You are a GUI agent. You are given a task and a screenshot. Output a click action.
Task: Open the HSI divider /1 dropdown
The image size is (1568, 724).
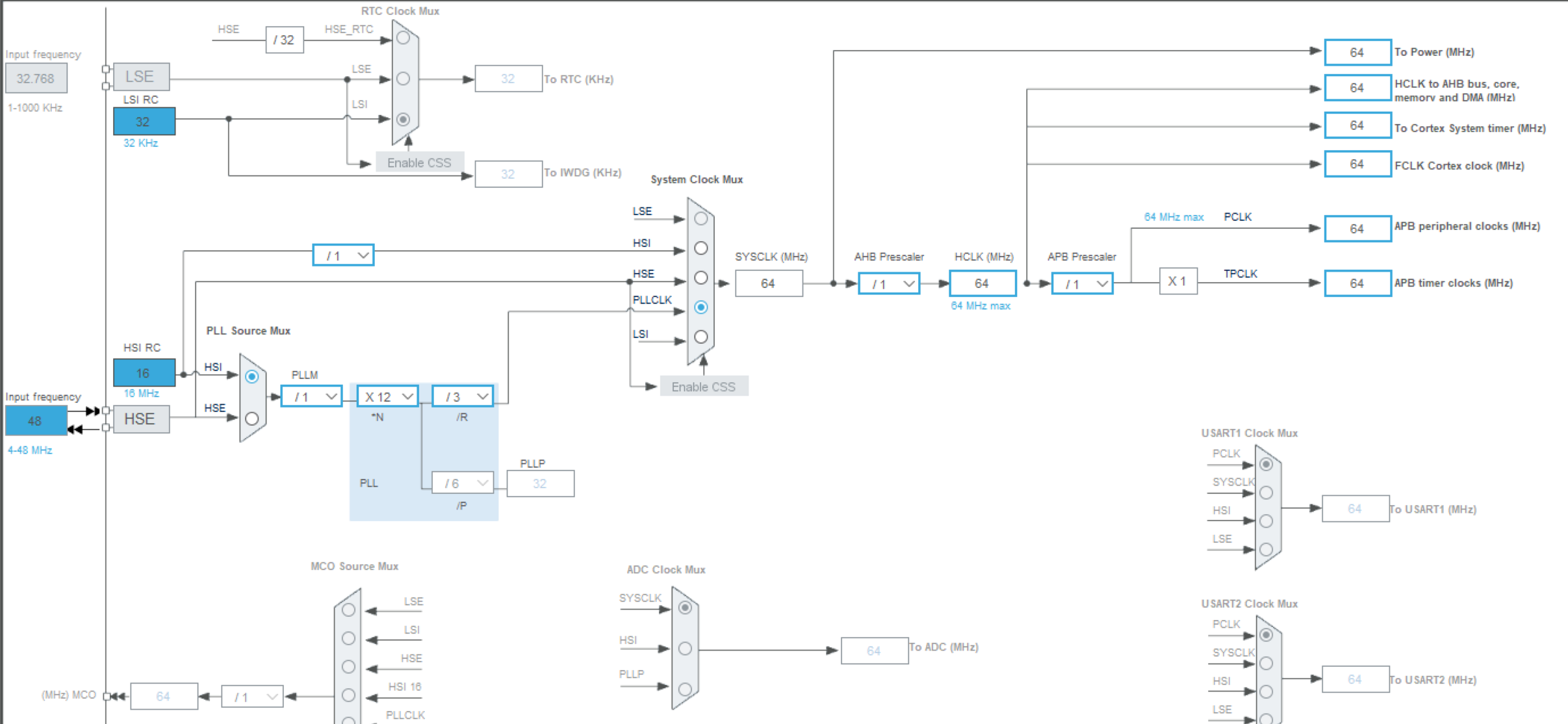pos(343,255)
